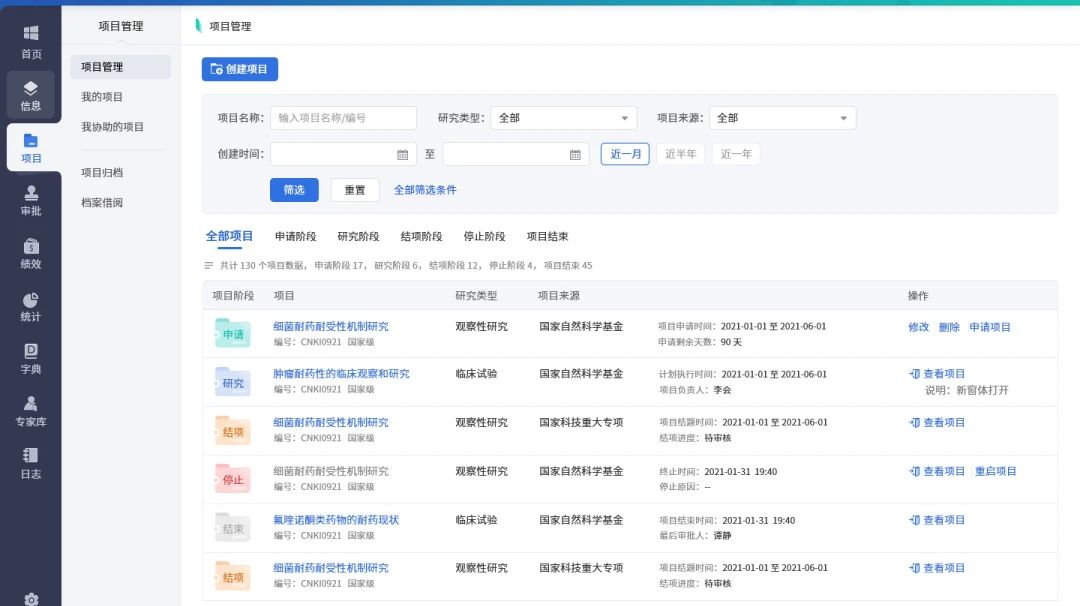Screen dimensions: 1080x606
Task: Click the 项目阶段 column header
Action: (233, 295)
